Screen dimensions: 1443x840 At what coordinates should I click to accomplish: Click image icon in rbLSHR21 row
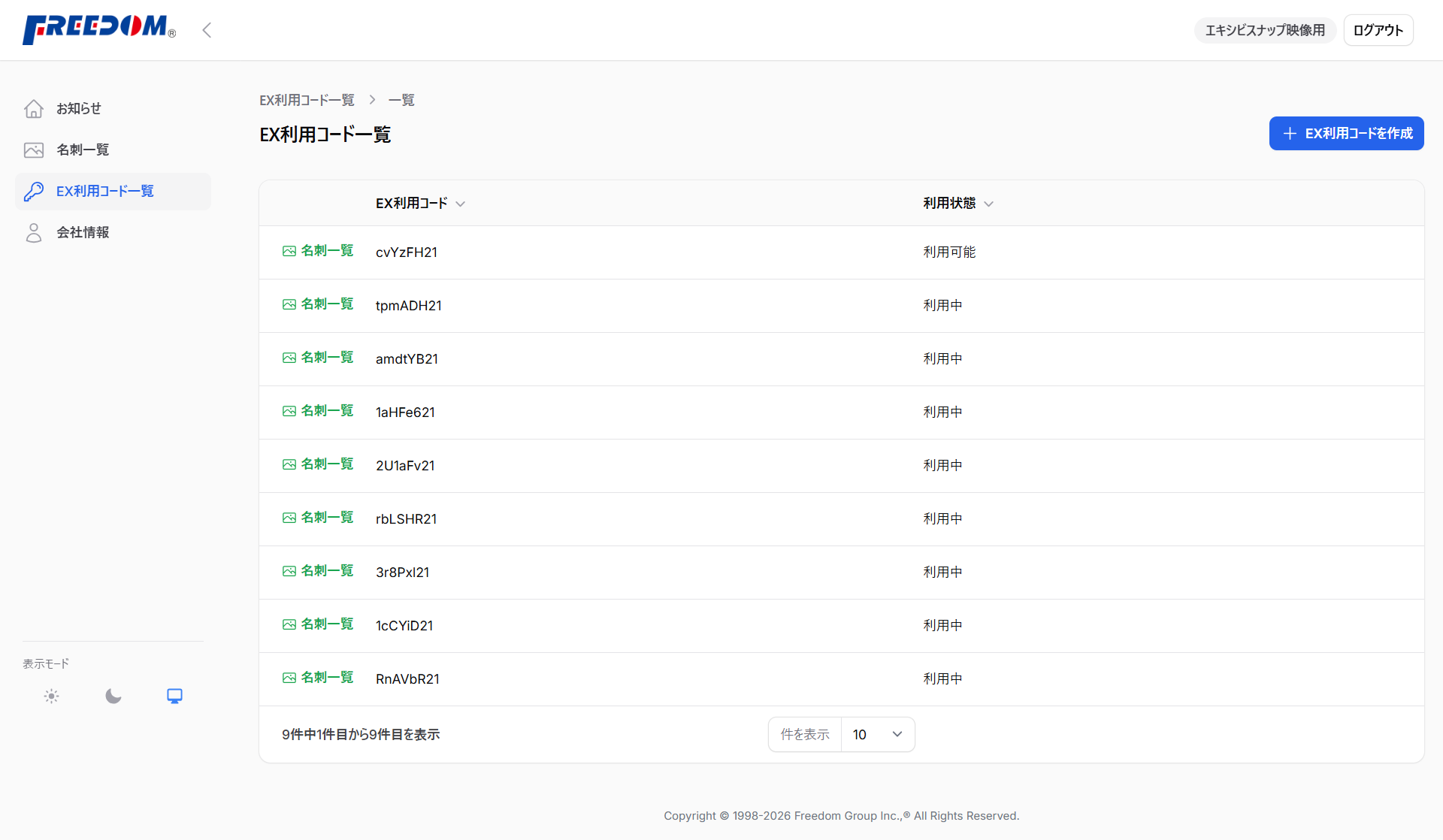tap(289, 518)
